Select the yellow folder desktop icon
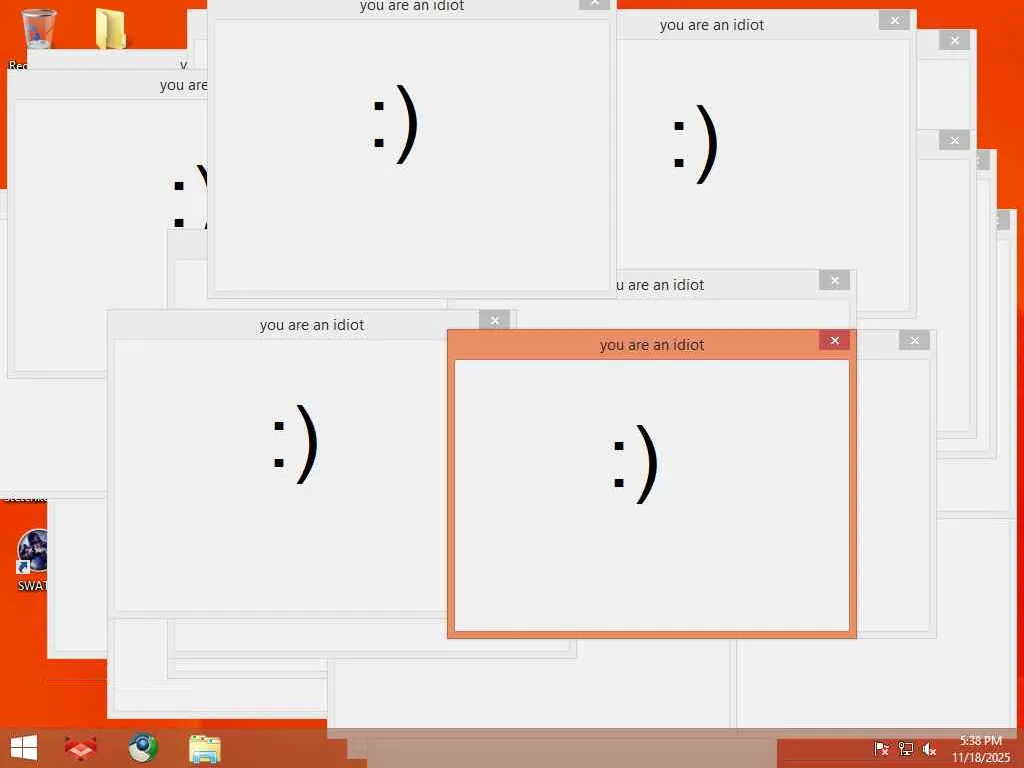Image resolution: width=1024 pixels, height=768 pixels. (x=110, y=29)
